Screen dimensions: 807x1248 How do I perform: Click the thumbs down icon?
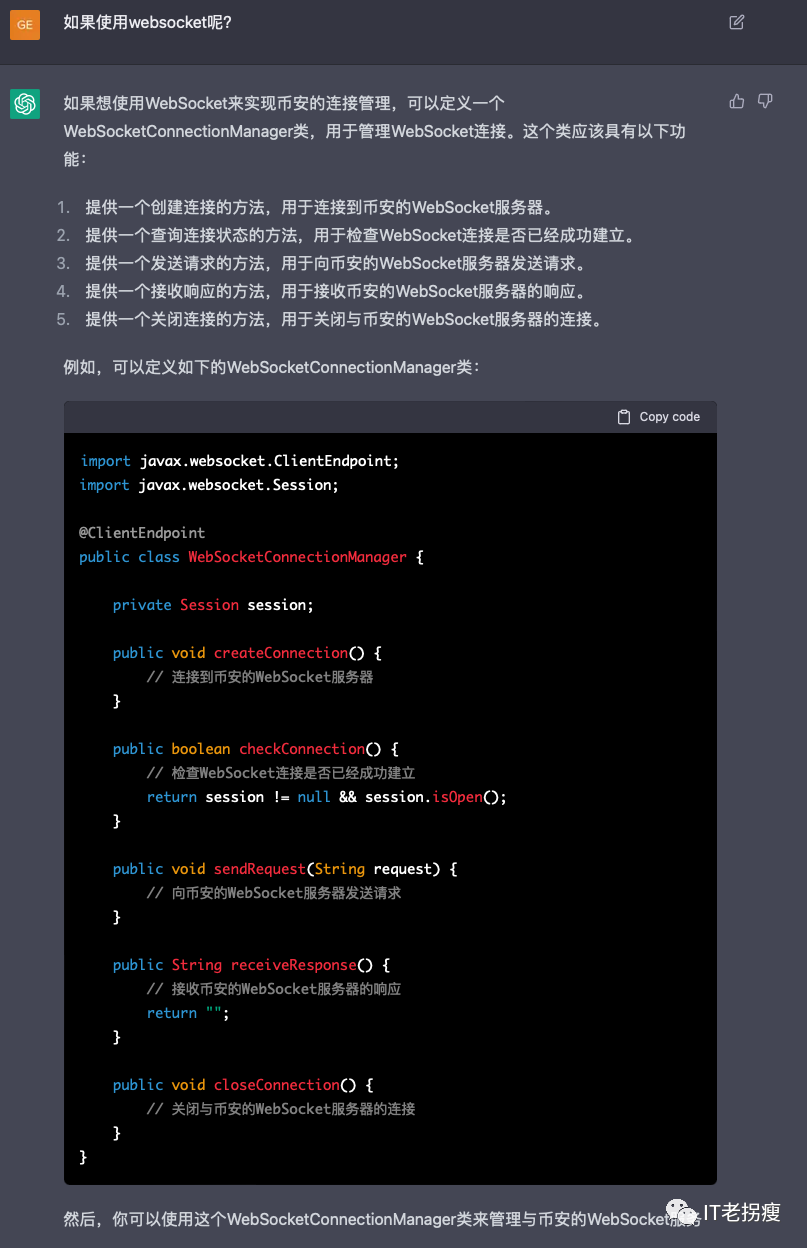click(765, 101)
